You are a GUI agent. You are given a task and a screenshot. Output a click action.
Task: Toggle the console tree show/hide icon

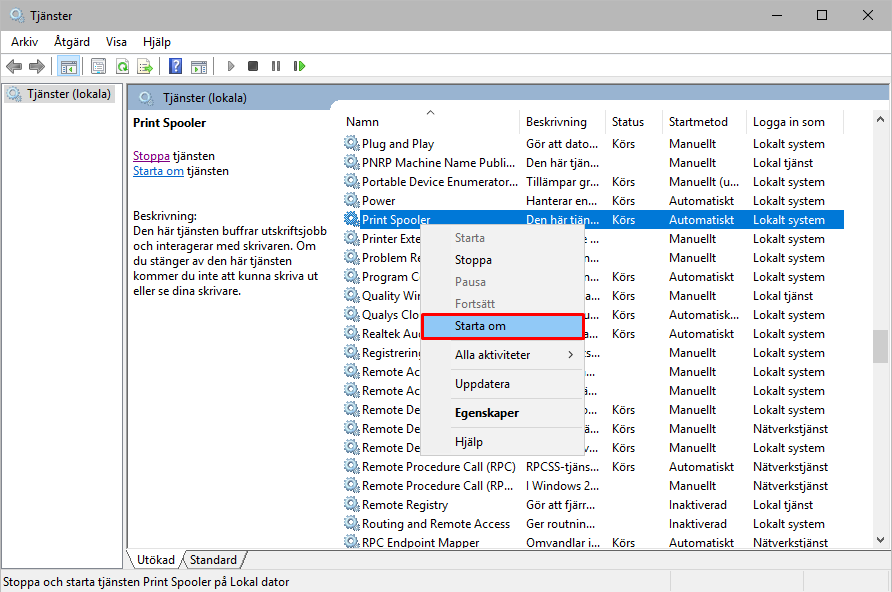pos(69,66)
